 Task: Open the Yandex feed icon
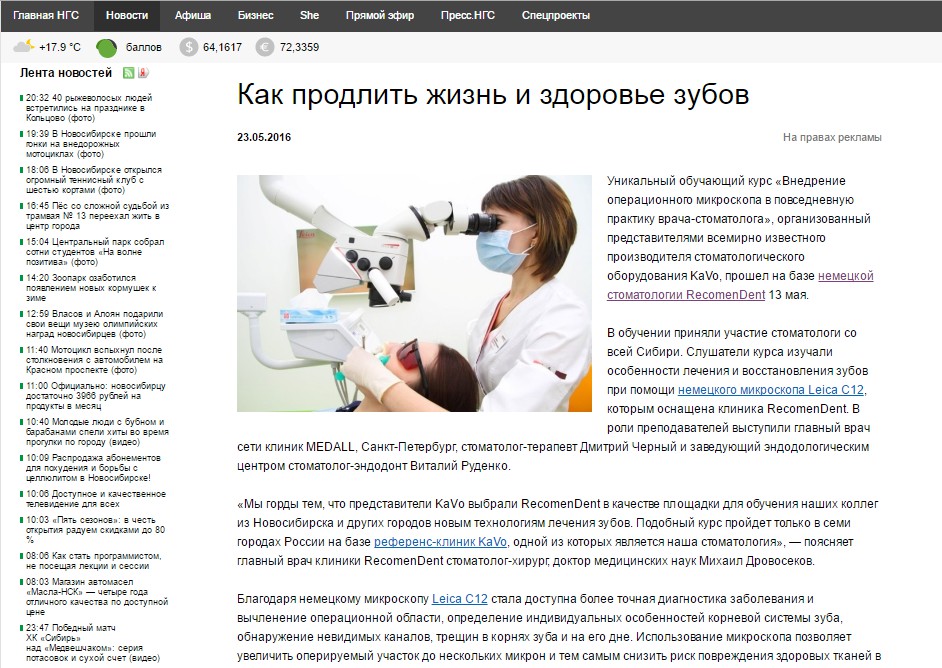(x=143, y=73)
